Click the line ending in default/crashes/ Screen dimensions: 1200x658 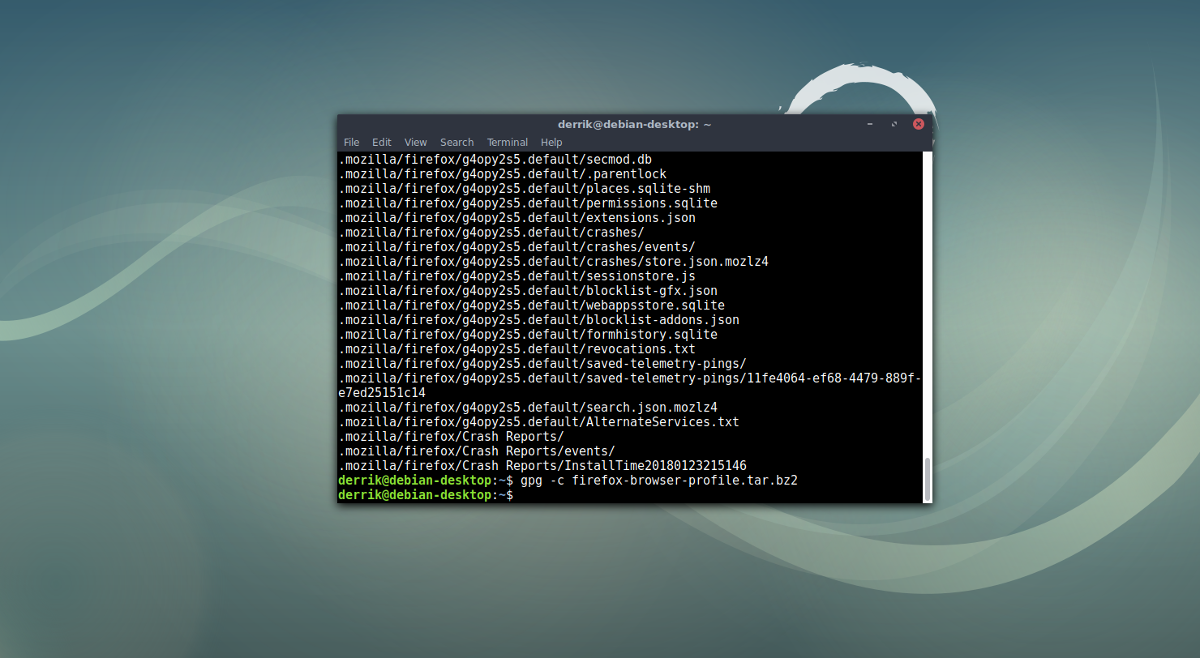point(491,232)
